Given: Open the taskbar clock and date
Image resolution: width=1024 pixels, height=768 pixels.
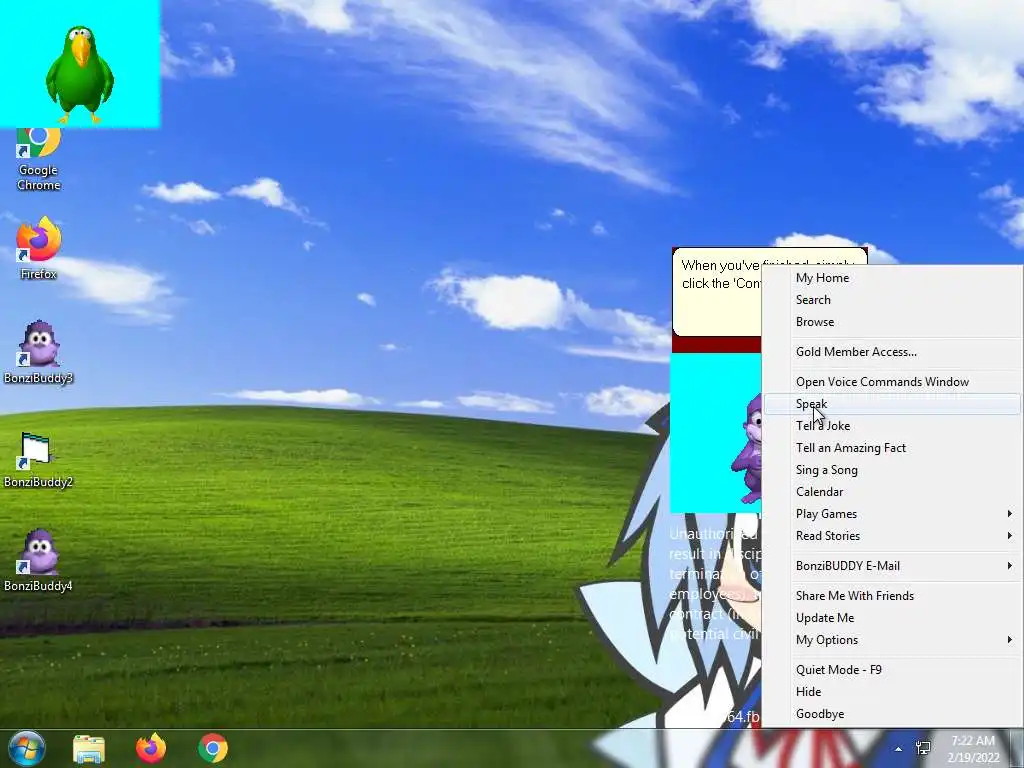Looking at the screenshot, I should (973, 749).
